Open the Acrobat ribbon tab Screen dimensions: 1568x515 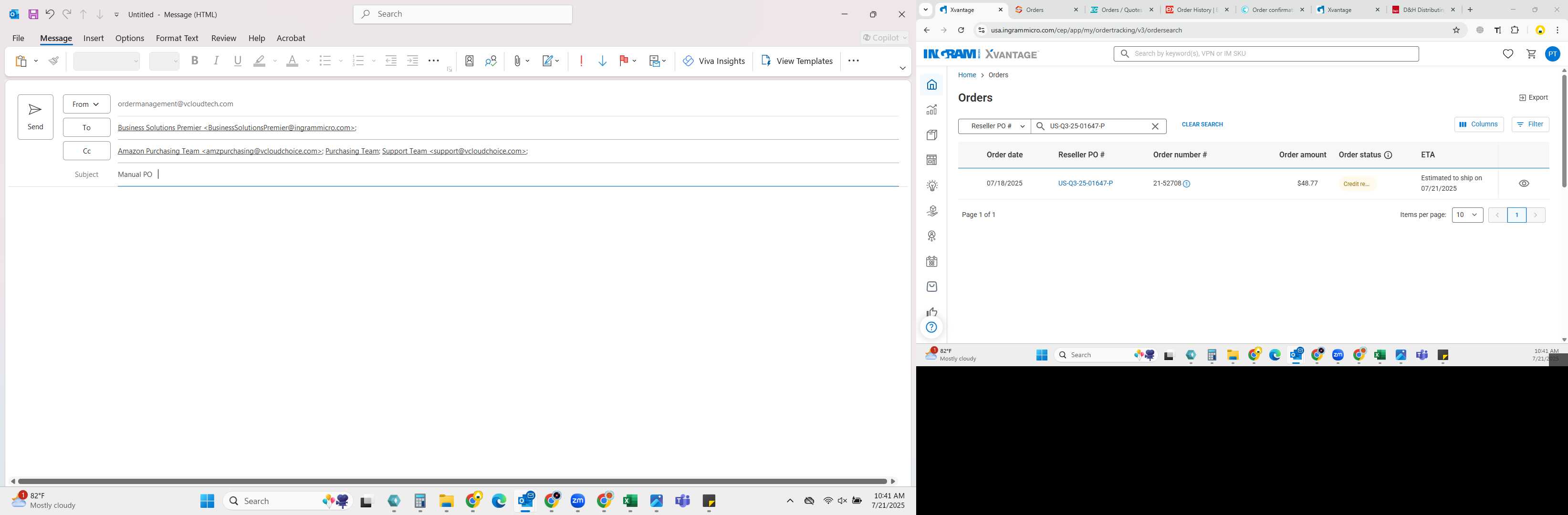coord(291,38)
